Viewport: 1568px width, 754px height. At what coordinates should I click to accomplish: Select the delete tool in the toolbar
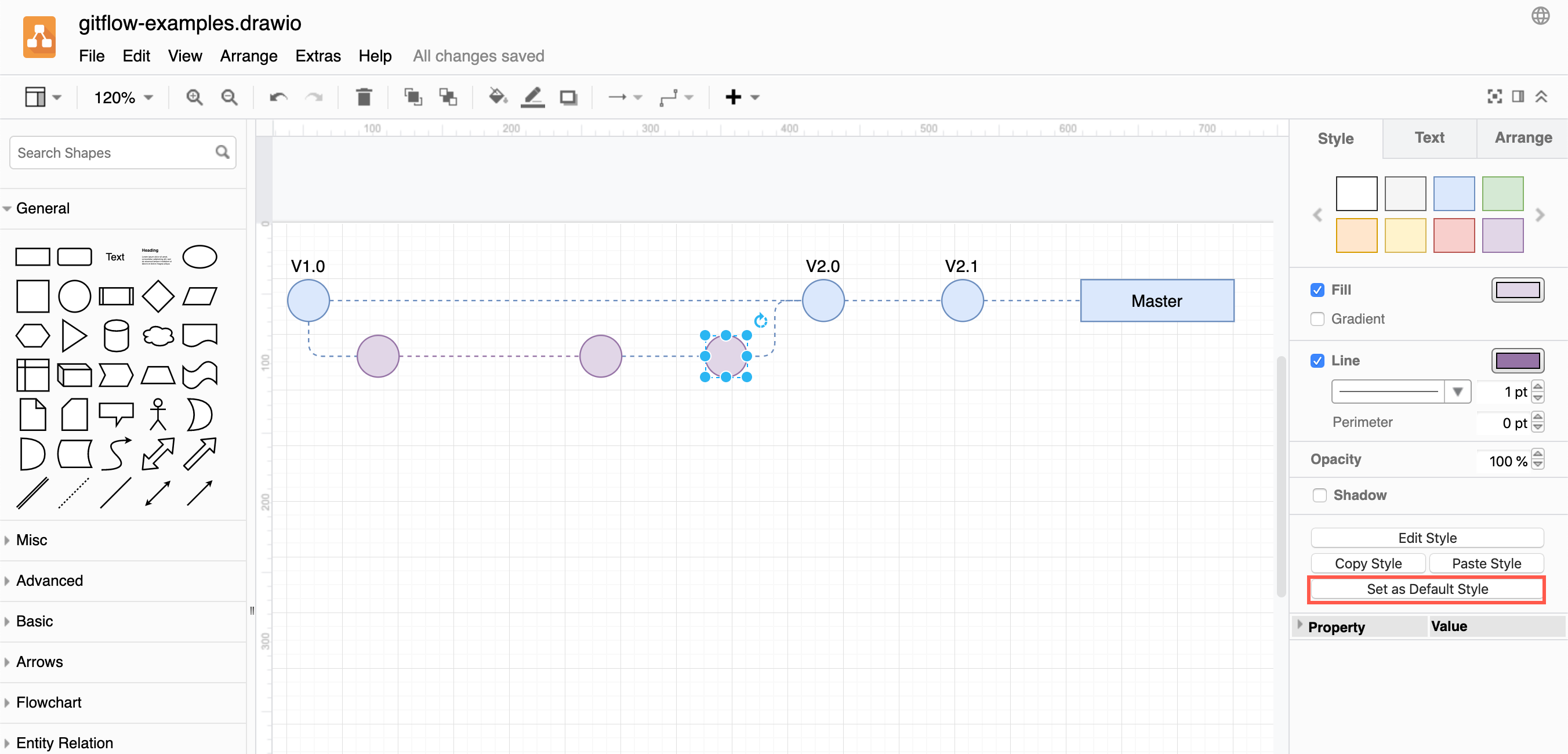[x=364, y=97]
